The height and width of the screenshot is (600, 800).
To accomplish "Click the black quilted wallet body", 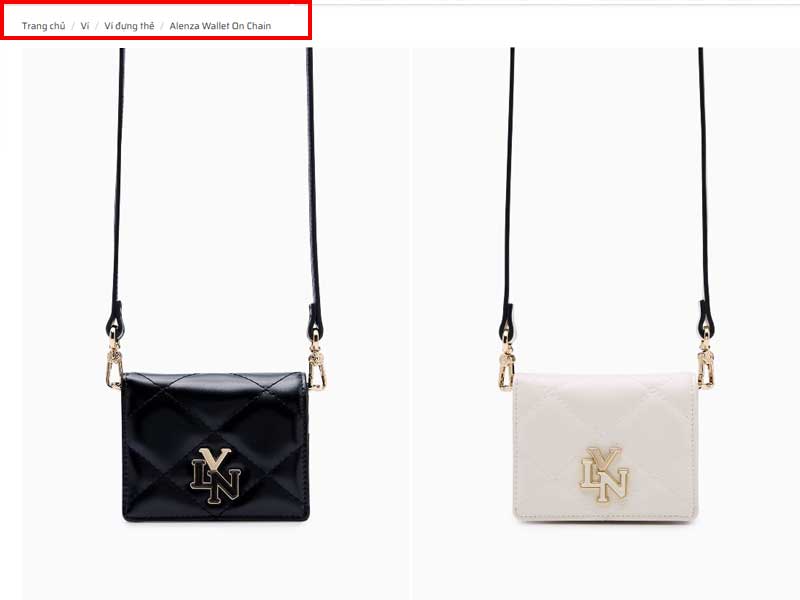I will 215,447.
